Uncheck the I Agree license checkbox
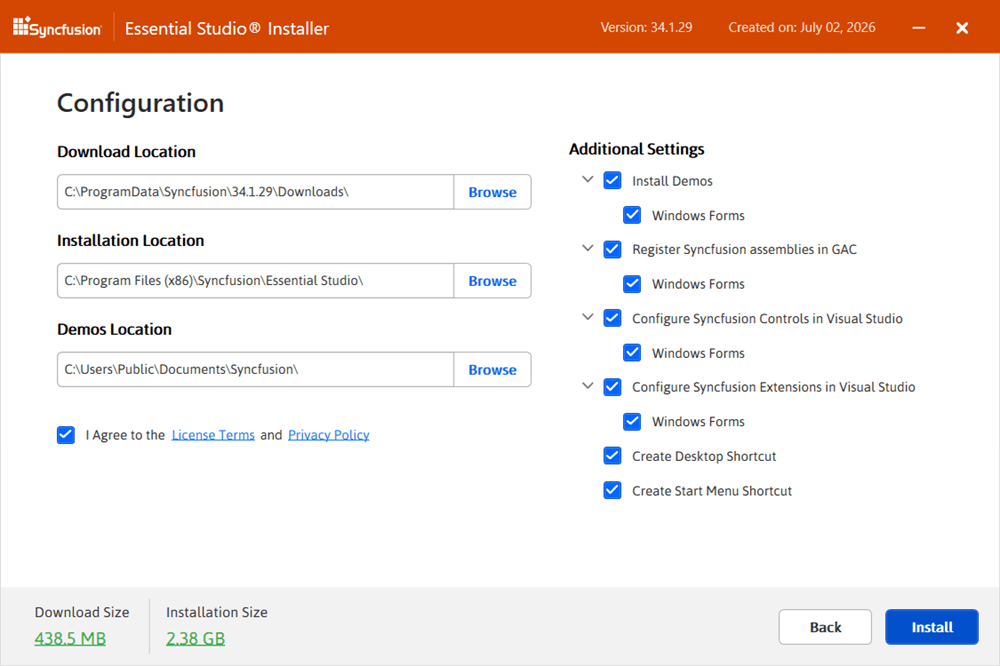 [66, 435]
